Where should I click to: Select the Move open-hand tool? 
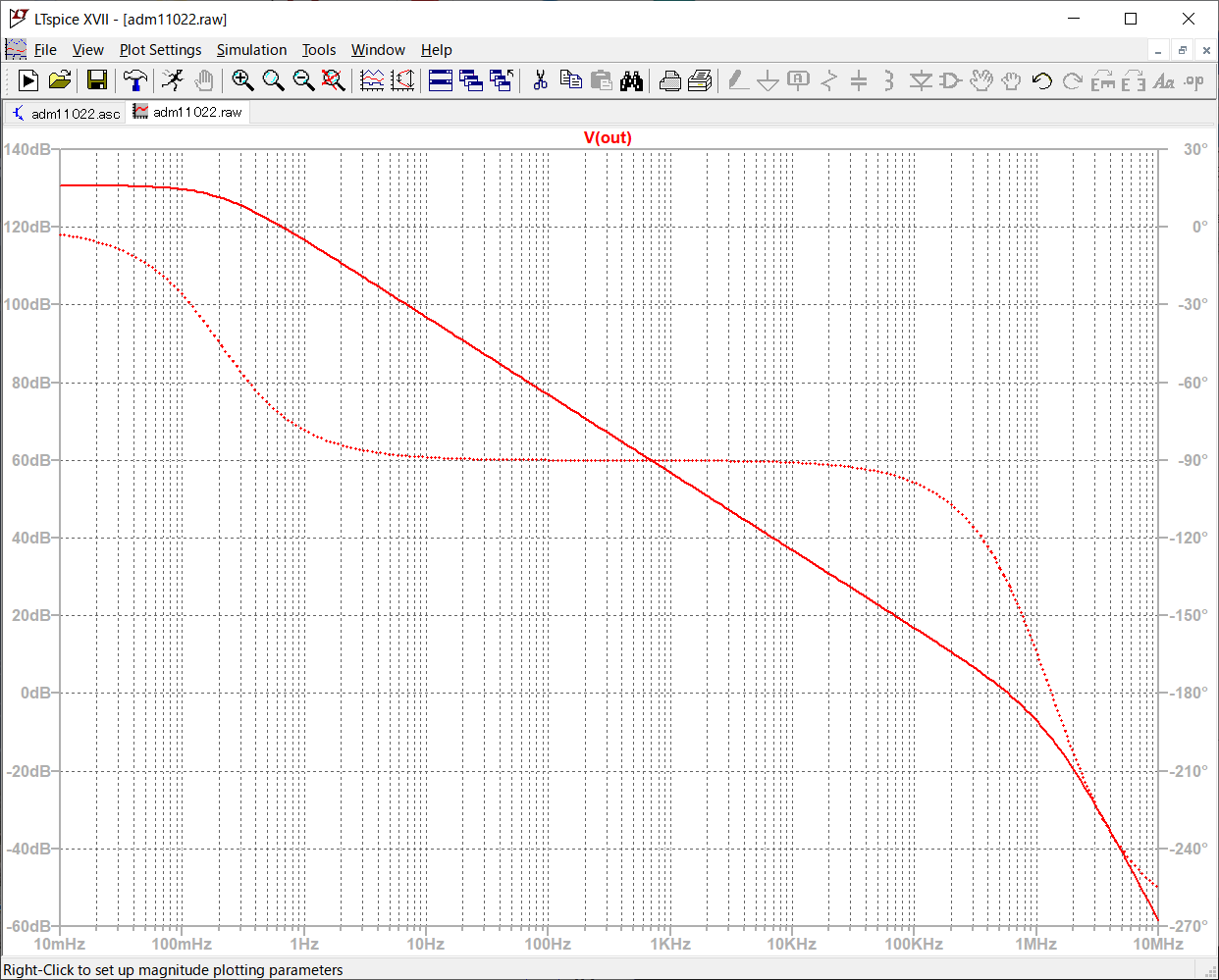click(981, 80)
